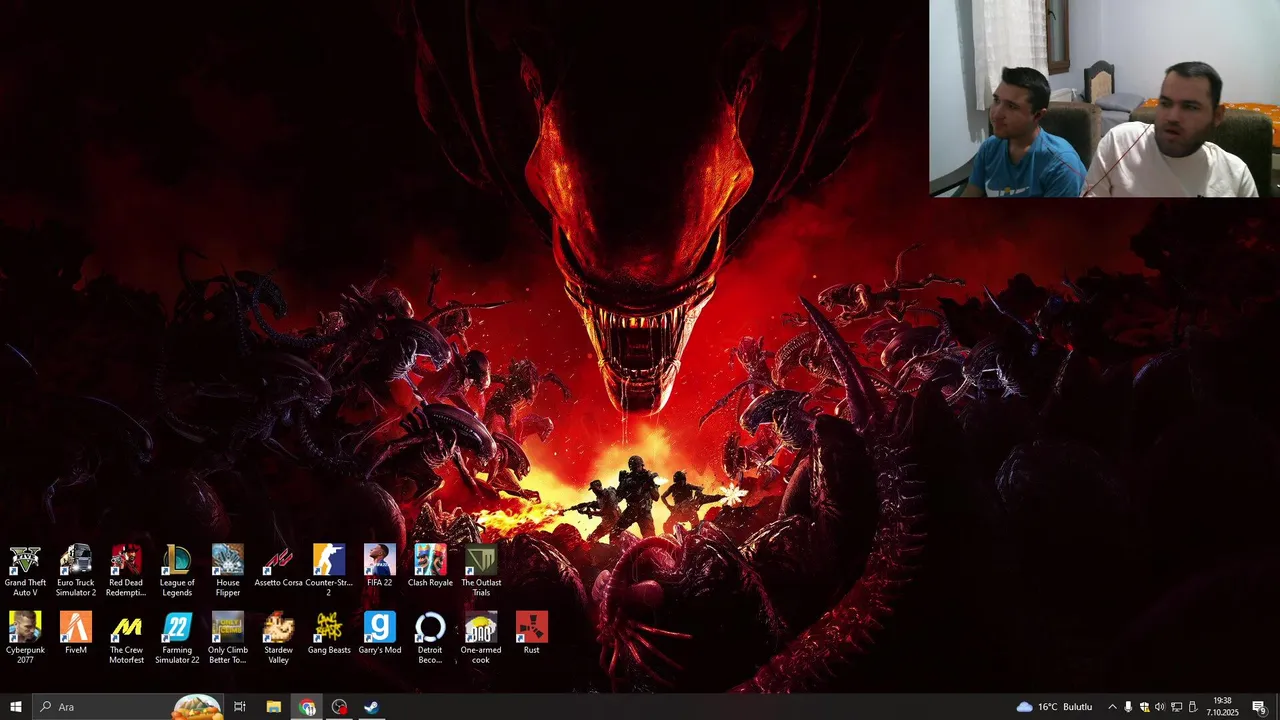
Task: Click the webcam overlay thumbnail
Action: coord(1104,98)
